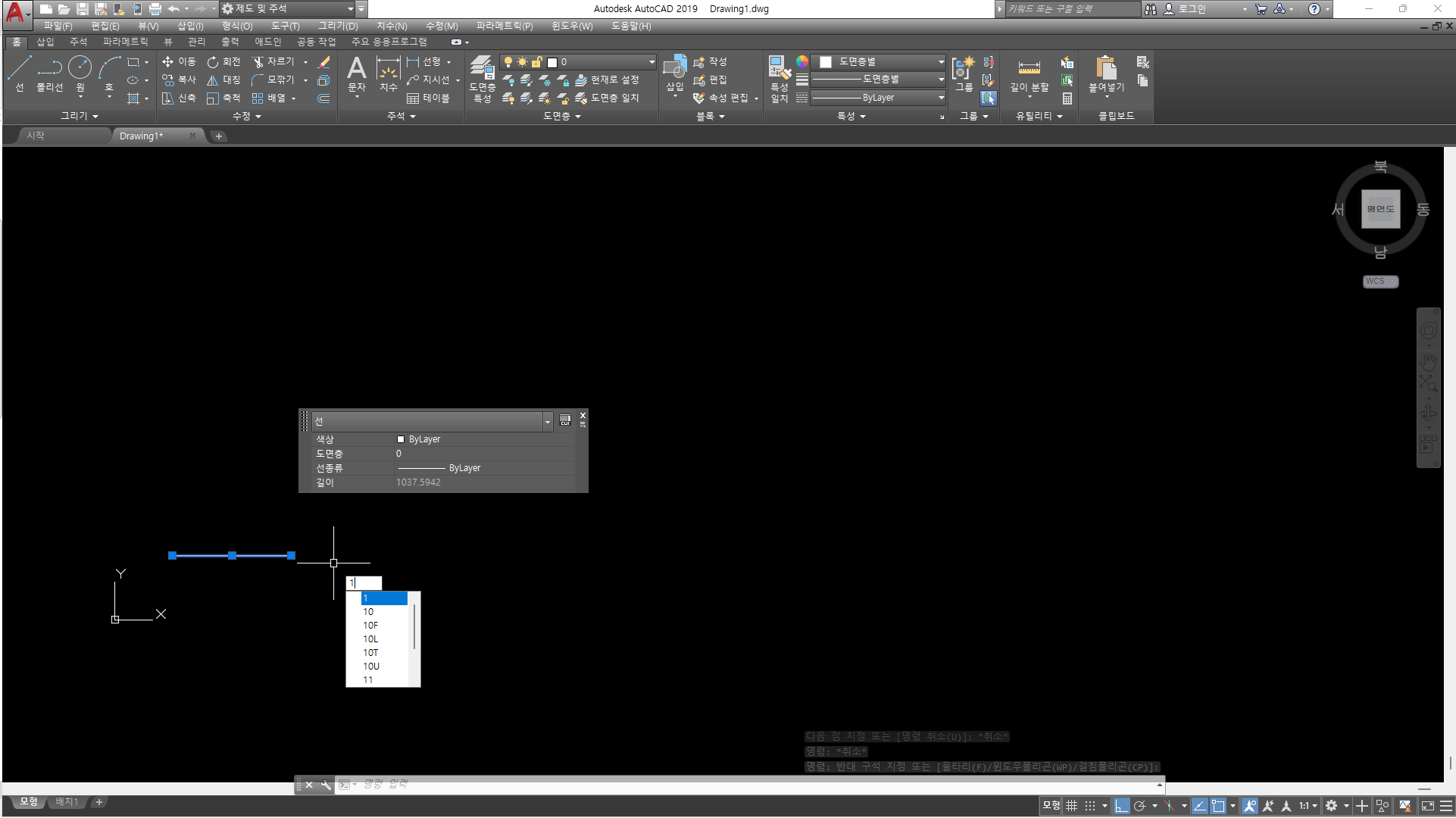This screenshot has height=818, width=1456.
Task: Select the Line (선) draw tool
Action: 19,73
